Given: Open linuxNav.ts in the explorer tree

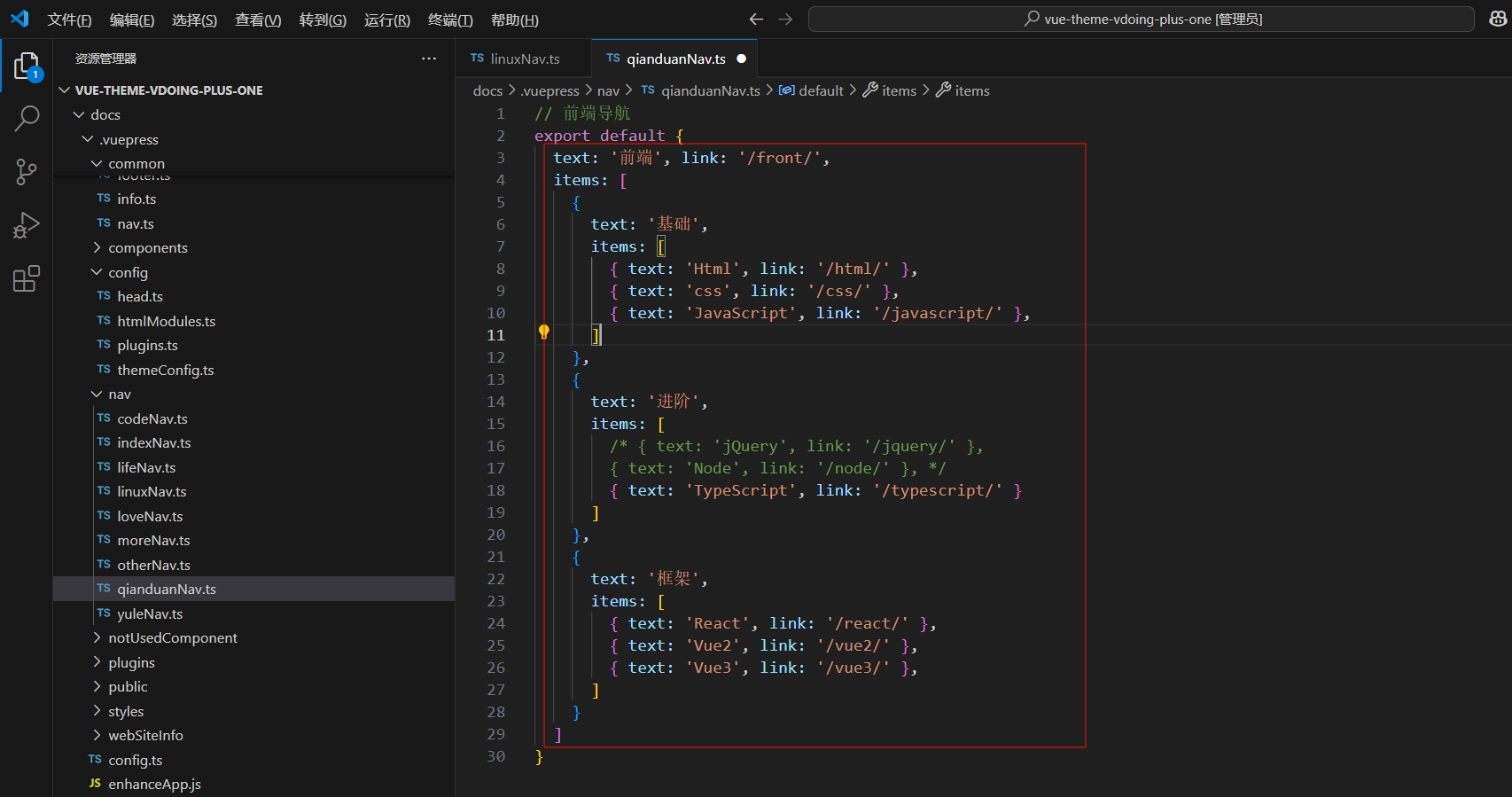Looking at the screenshot, I should (253, 491).
